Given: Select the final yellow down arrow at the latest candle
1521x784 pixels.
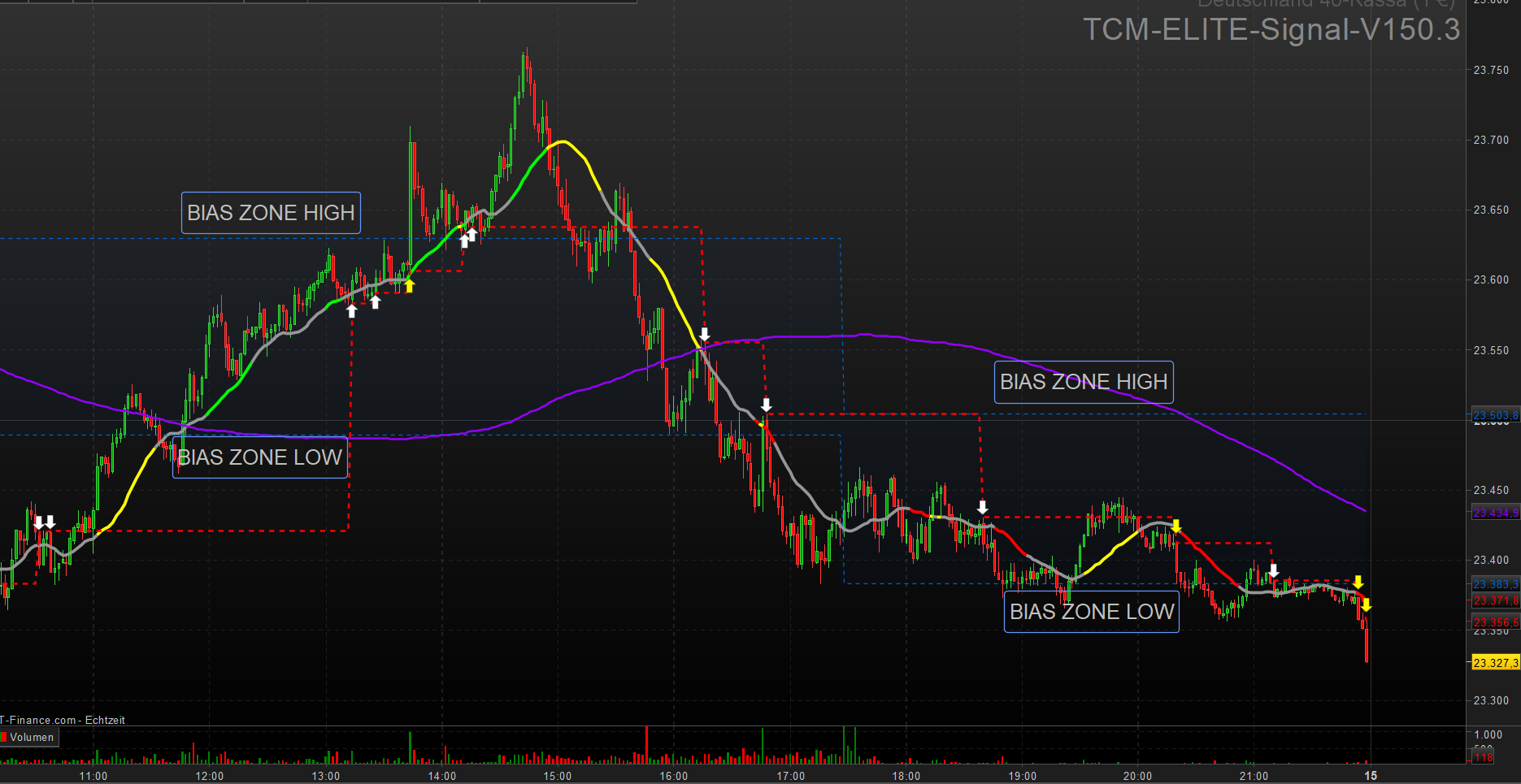Looking at the screenshot, I should click(x=1366, y=604).
